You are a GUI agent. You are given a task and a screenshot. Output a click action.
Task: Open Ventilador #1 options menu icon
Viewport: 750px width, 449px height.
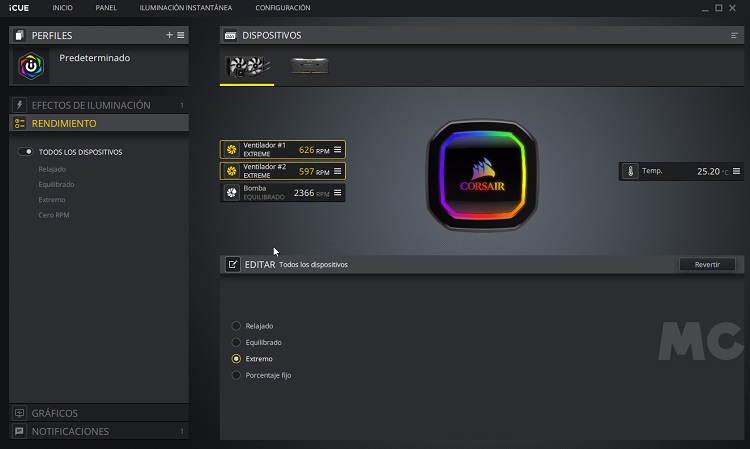[337, 149]
